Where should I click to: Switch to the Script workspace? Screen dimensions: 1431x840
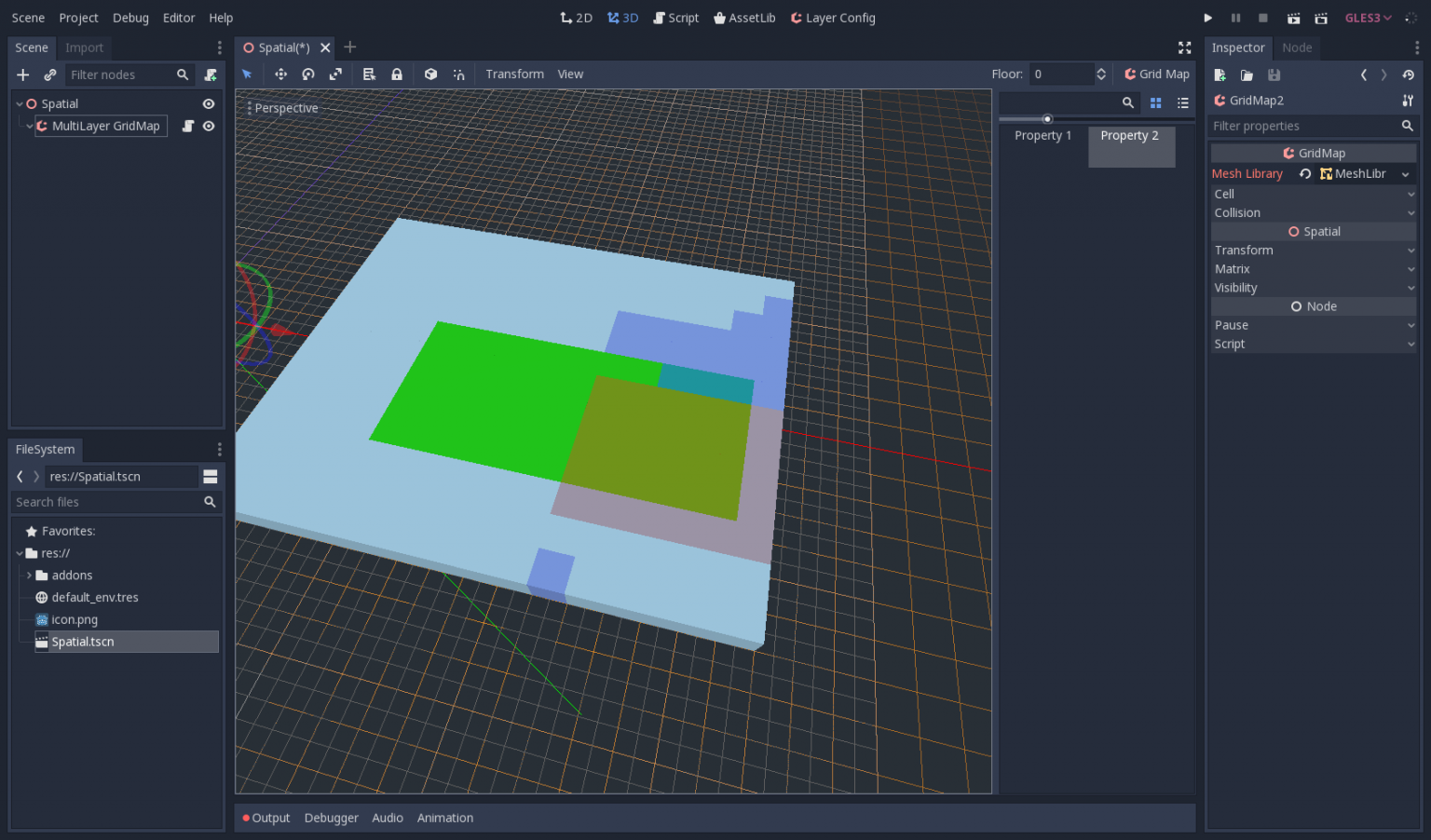pyautogui.click(x=675, y=17)
